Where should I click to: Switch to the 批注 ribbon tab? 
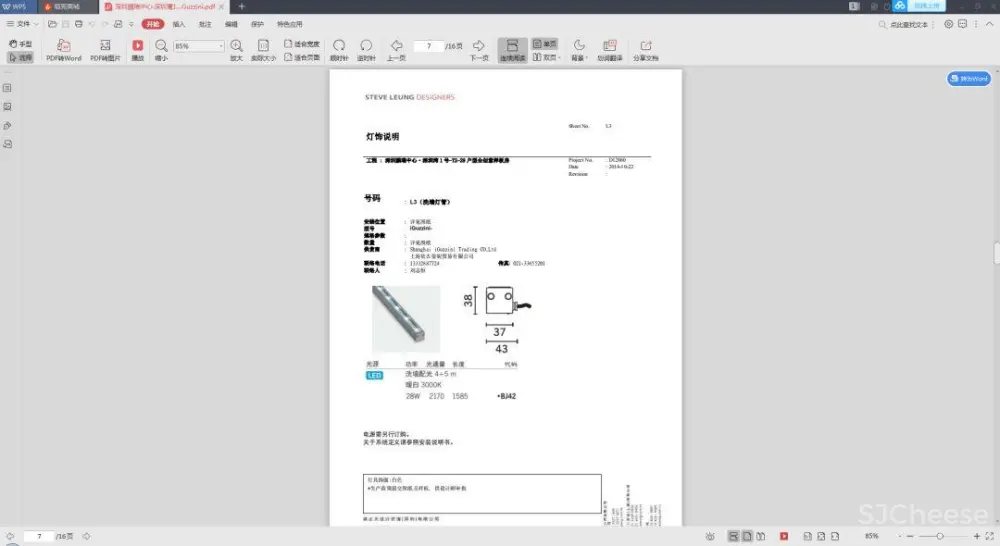coord(205,24)
